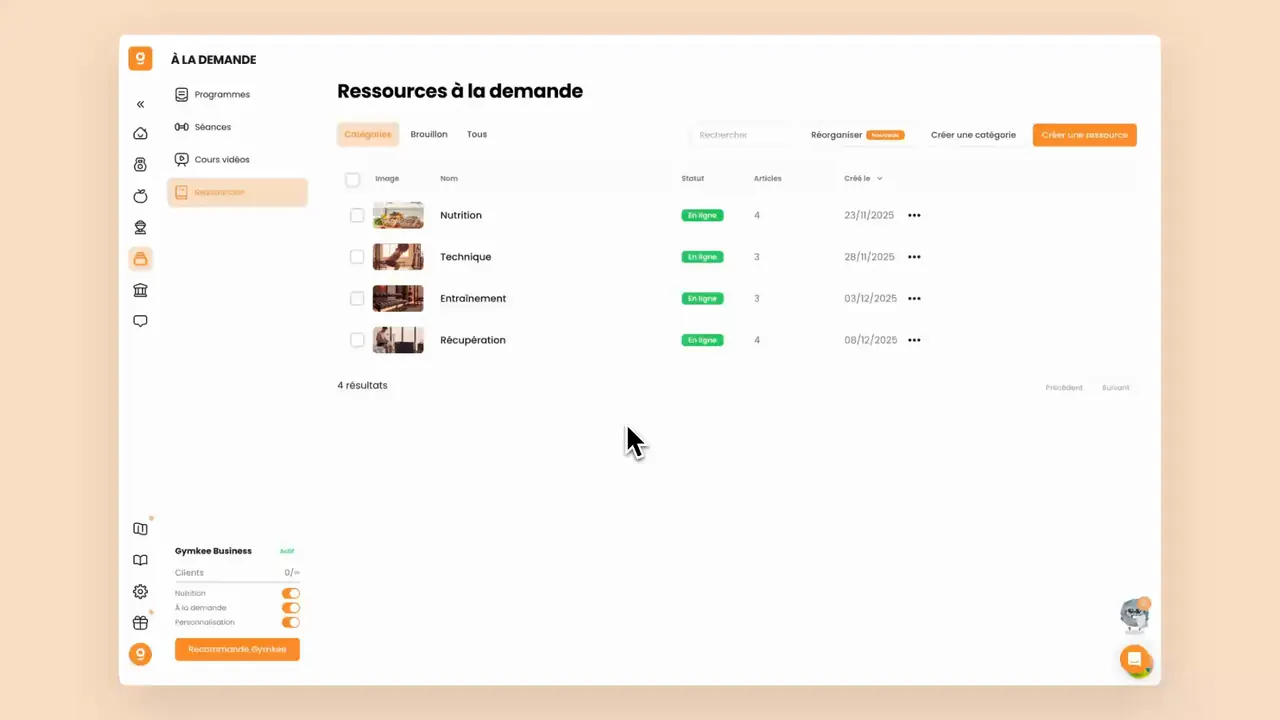Viewport: 1280px width, 720px height.
Task: Switch to the Catégories tab
Action: pyautogui.click(x=368, y=134)
